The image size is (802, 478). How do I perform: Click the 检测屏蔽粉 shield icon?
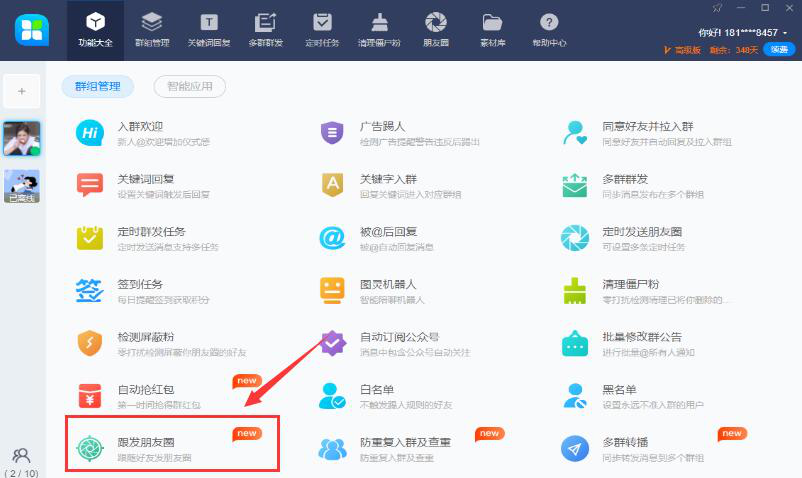coord(90,343)
